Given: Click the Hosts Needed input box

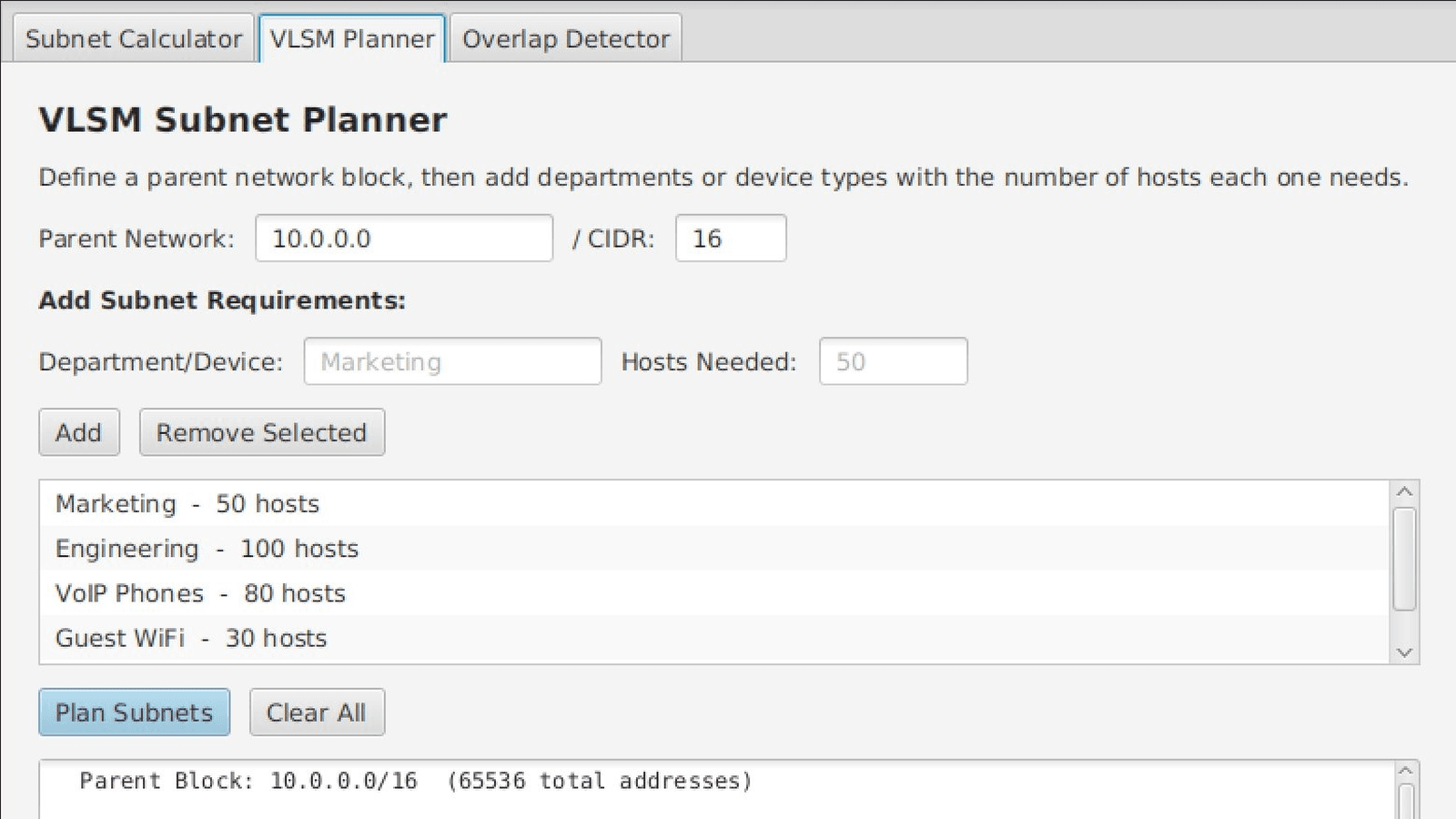Looking at the screenshot, I should tap(893, 361).
